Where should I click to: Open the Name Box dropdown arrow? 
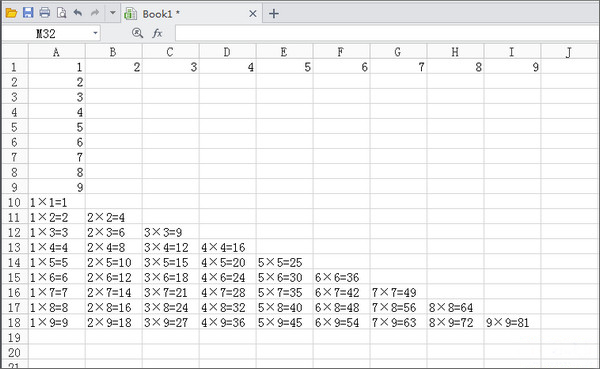point(95,33)
